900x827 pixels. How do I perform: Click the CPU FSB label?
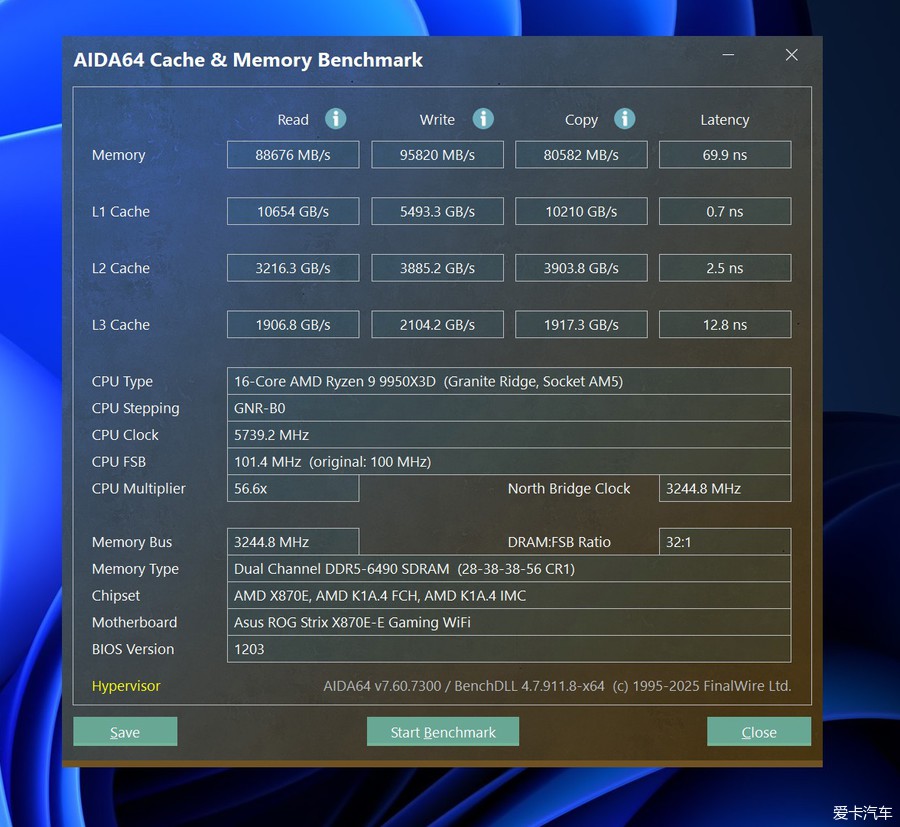[119, 461]
